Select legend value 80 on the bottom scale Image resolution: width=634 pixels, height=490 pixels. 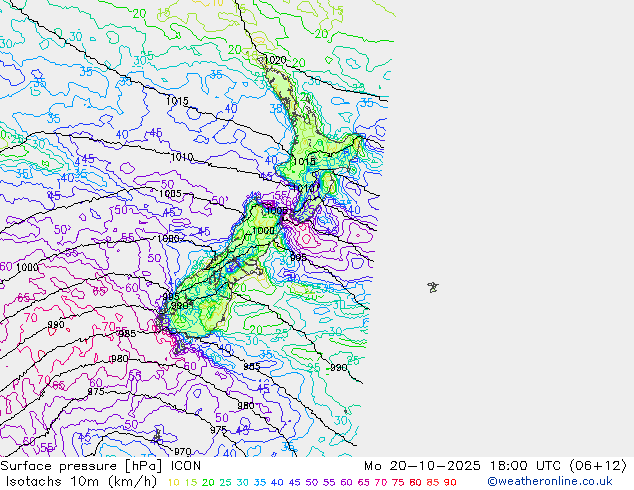(x=415, y=482)
